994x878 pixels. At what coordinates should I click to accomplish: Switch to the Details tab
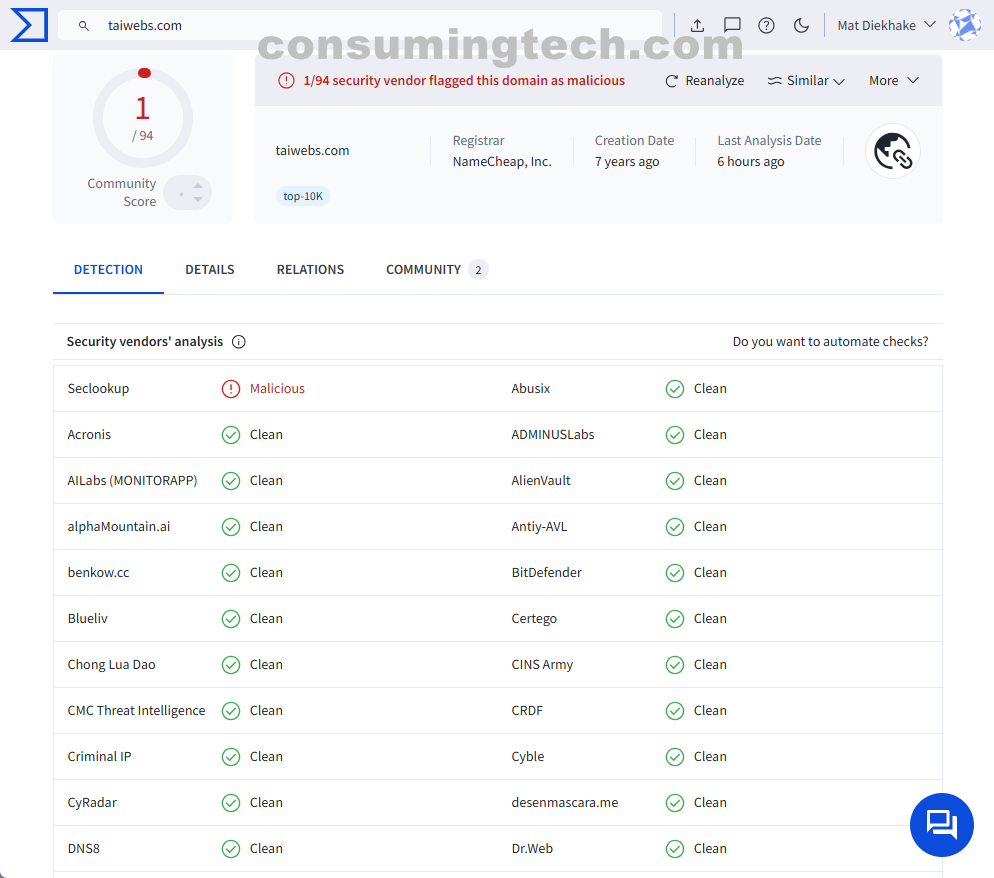(210, 270)
